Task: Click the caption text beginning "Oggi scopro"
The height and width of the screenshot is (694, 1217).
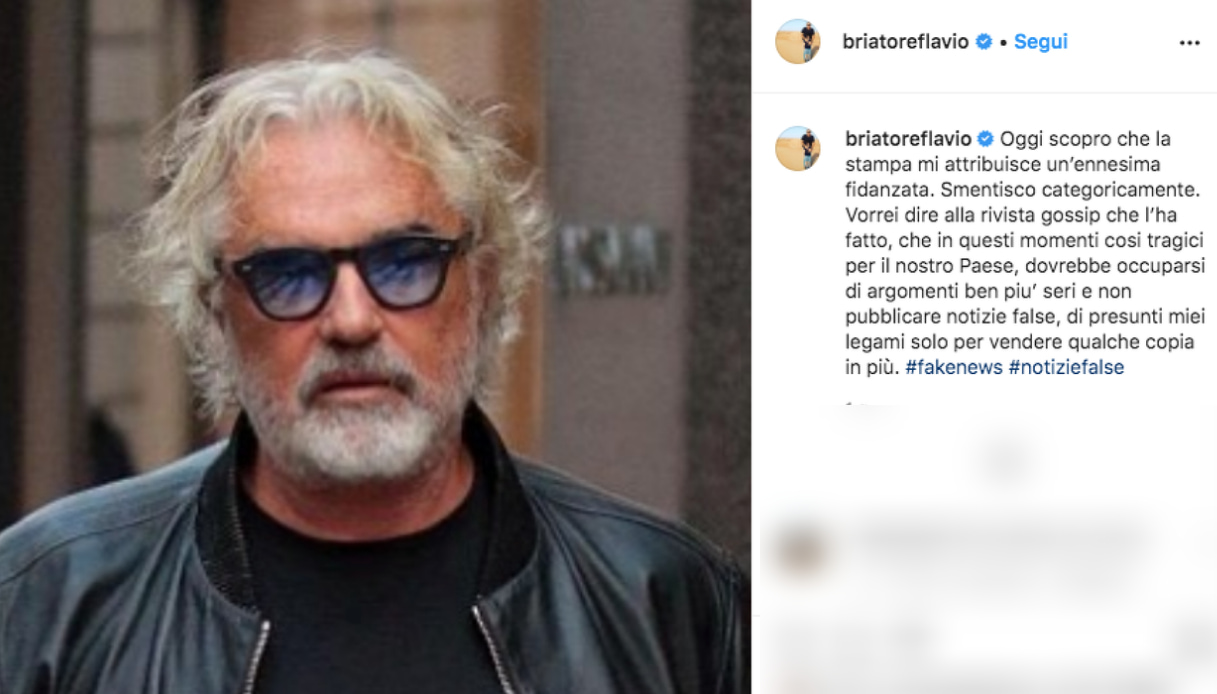Action: (x=1025, y=252)
